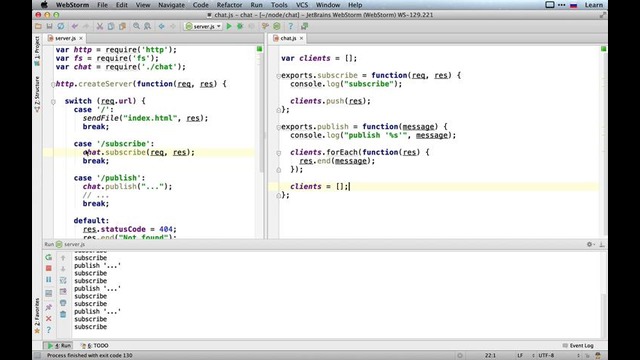Switch to the chat.js editor tab
640x360 pixels.
tap(288, 38)
